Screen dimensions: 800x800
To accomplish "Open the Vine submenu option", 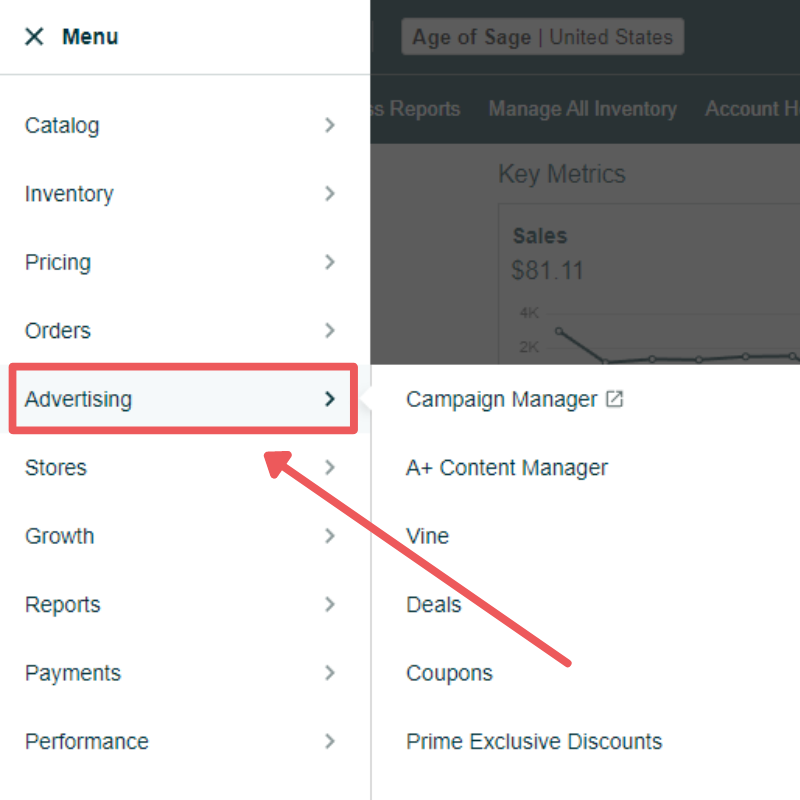I will [427, 536].
